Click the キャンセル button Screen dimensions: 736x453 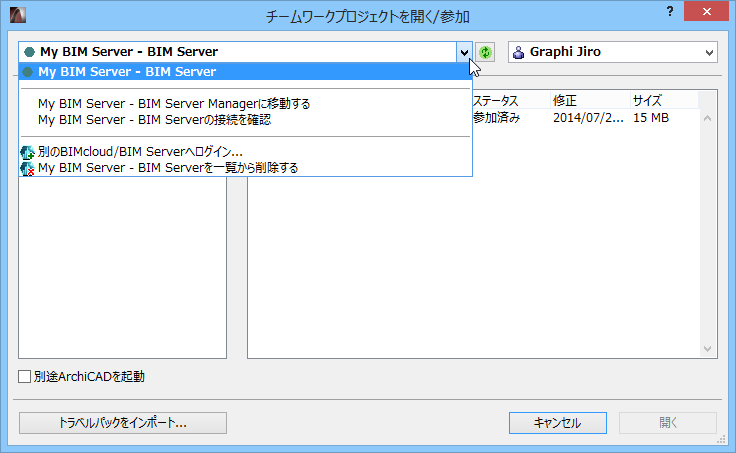558,423
